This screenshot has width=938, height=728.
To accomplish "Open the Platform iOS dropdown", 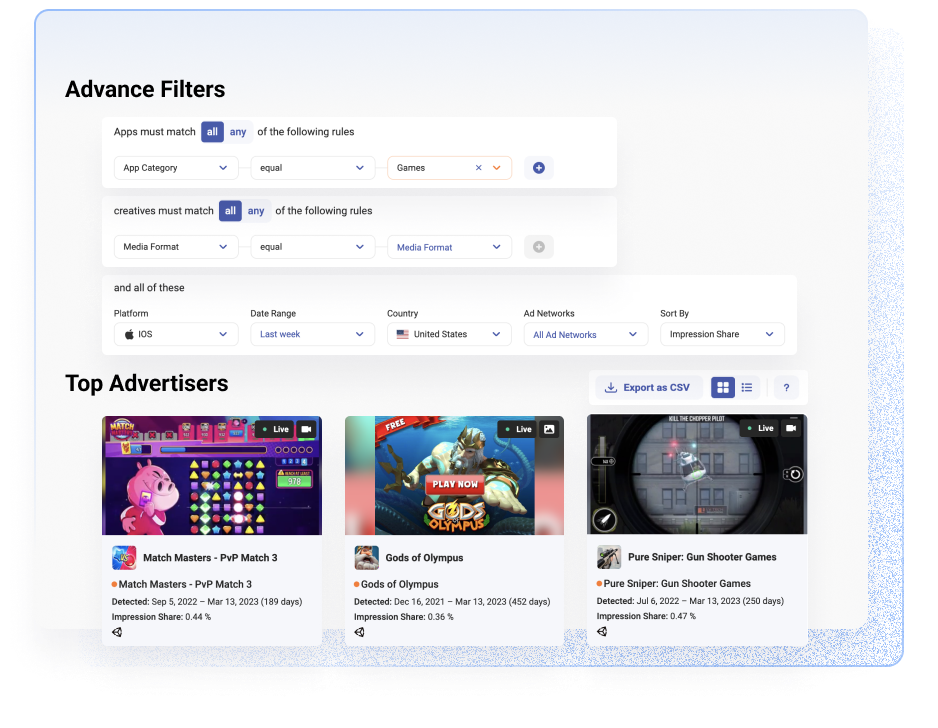I will pyautogui.click(x=176, y=334).
